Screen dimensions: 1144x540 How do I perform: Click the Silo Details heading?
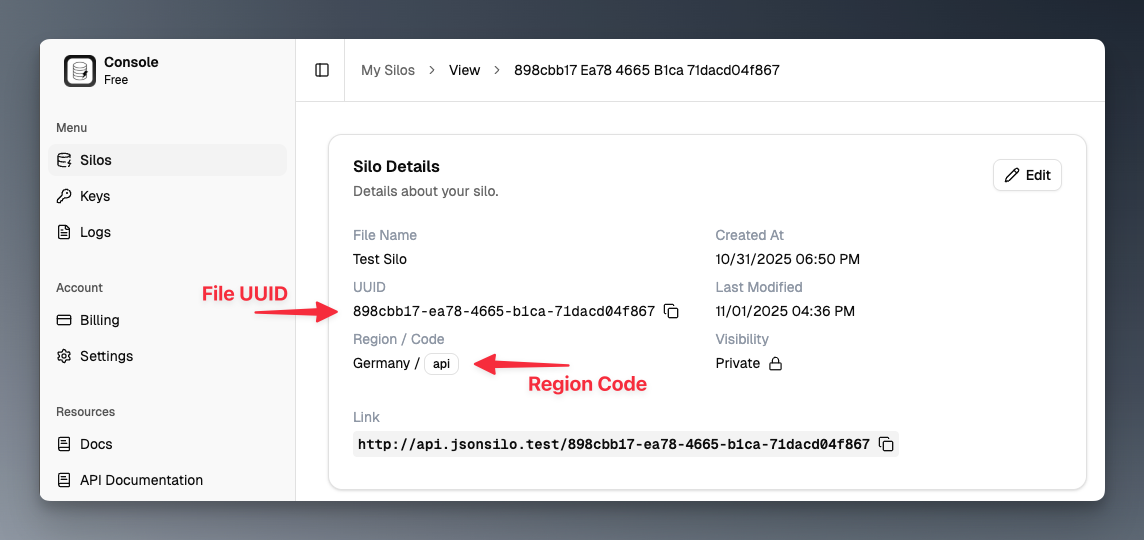tap(396, 166)
